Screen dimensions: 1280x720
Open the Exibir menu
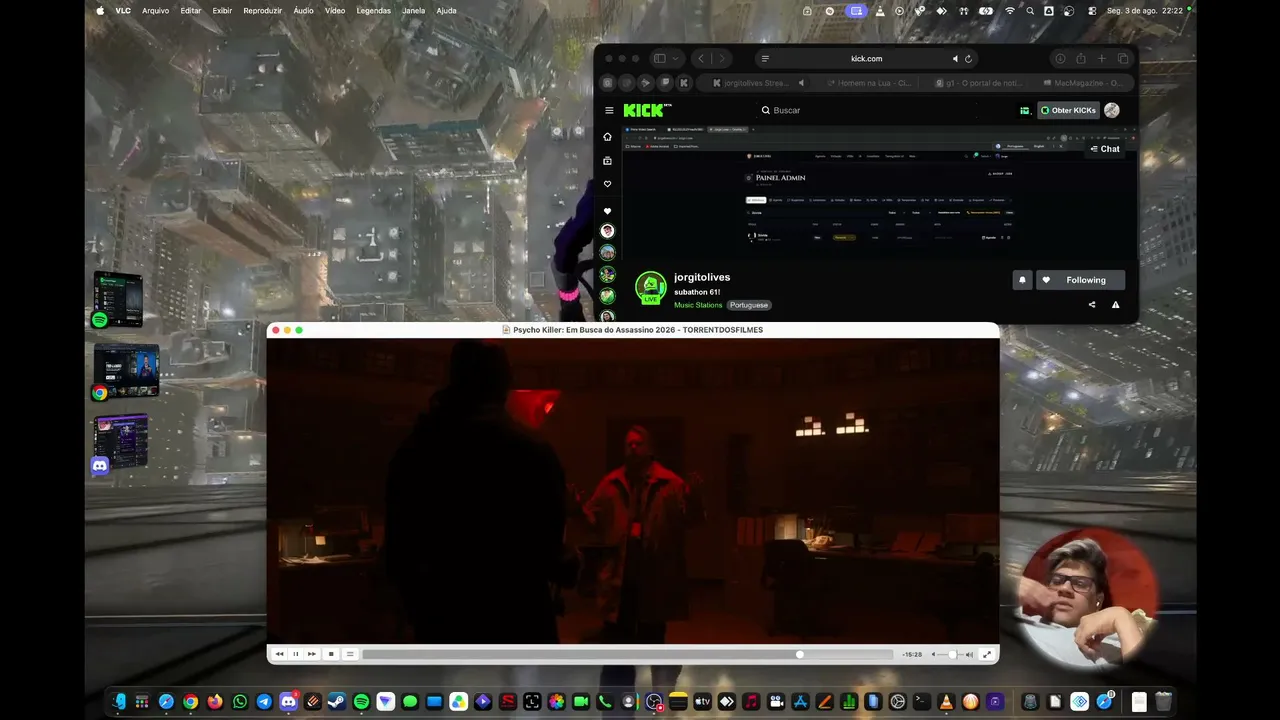click(222, 11)
